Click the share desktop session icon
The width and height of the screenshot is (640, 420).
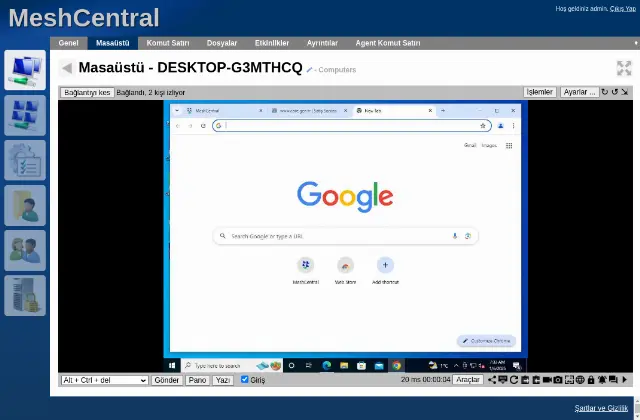click(492, 380)
